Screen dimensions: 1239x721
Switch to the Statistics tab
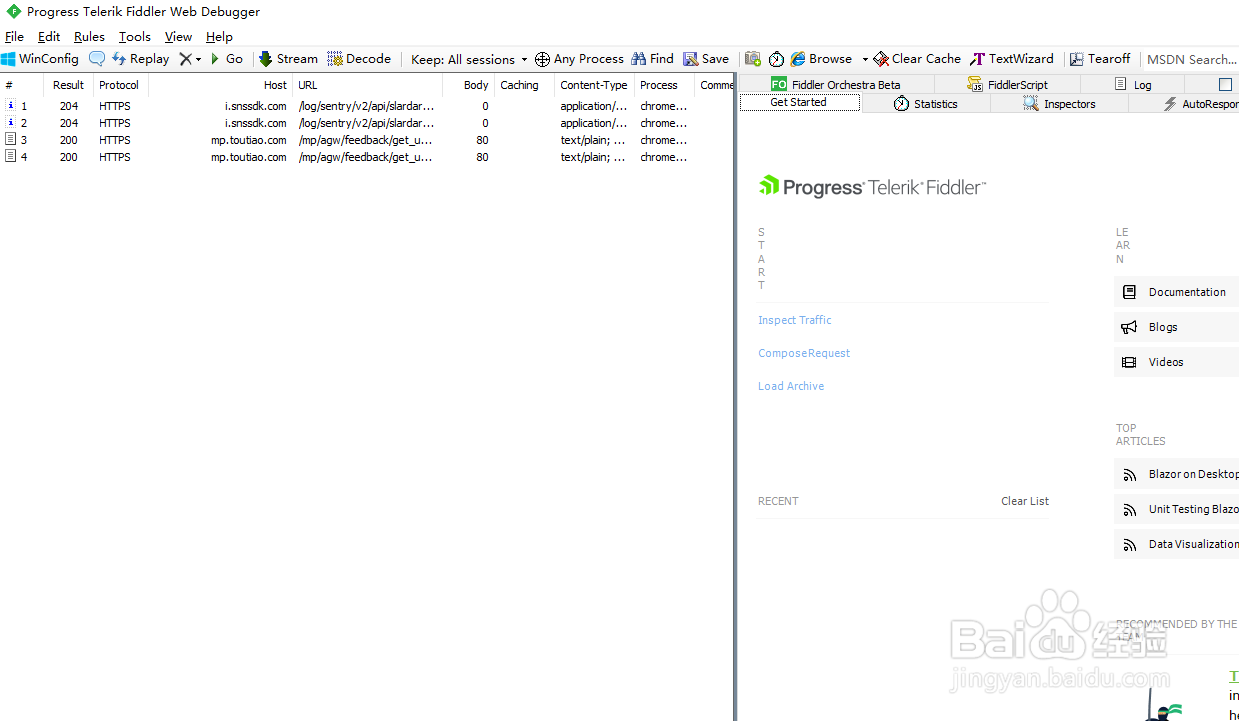tap(925, 104)
